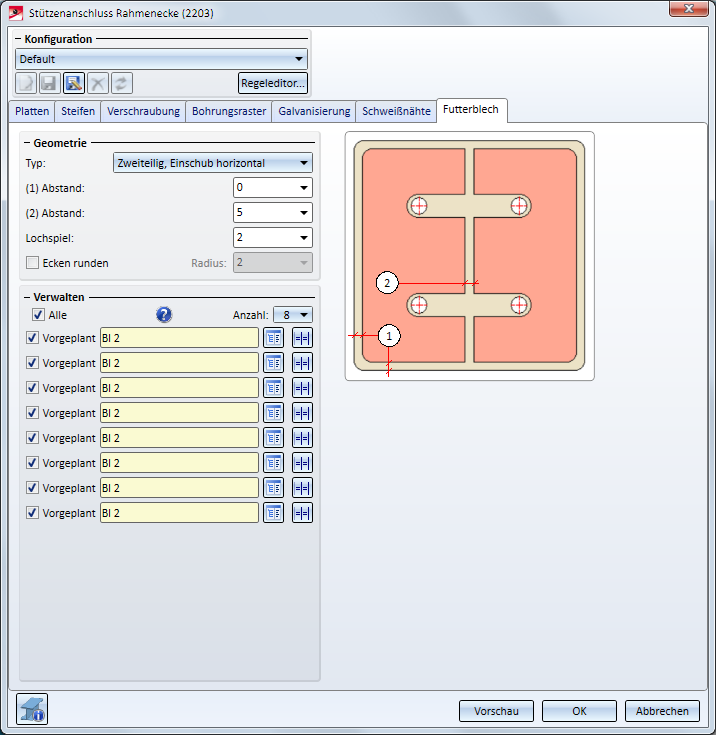Viewport: 716px width, 735px height.
Task: Open catalogue table icon in sixth Vorgeplant row
Action: tap(273, 463)
